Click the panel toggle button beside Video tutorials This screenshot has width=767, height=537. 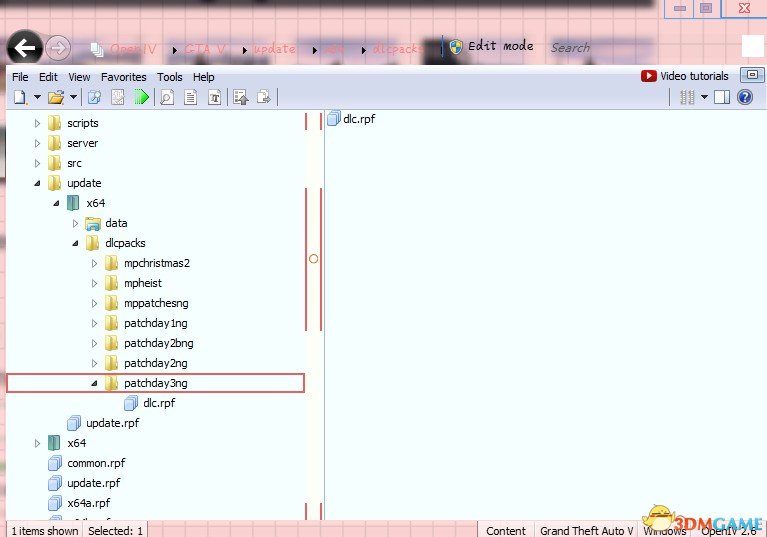click(752, 75)
